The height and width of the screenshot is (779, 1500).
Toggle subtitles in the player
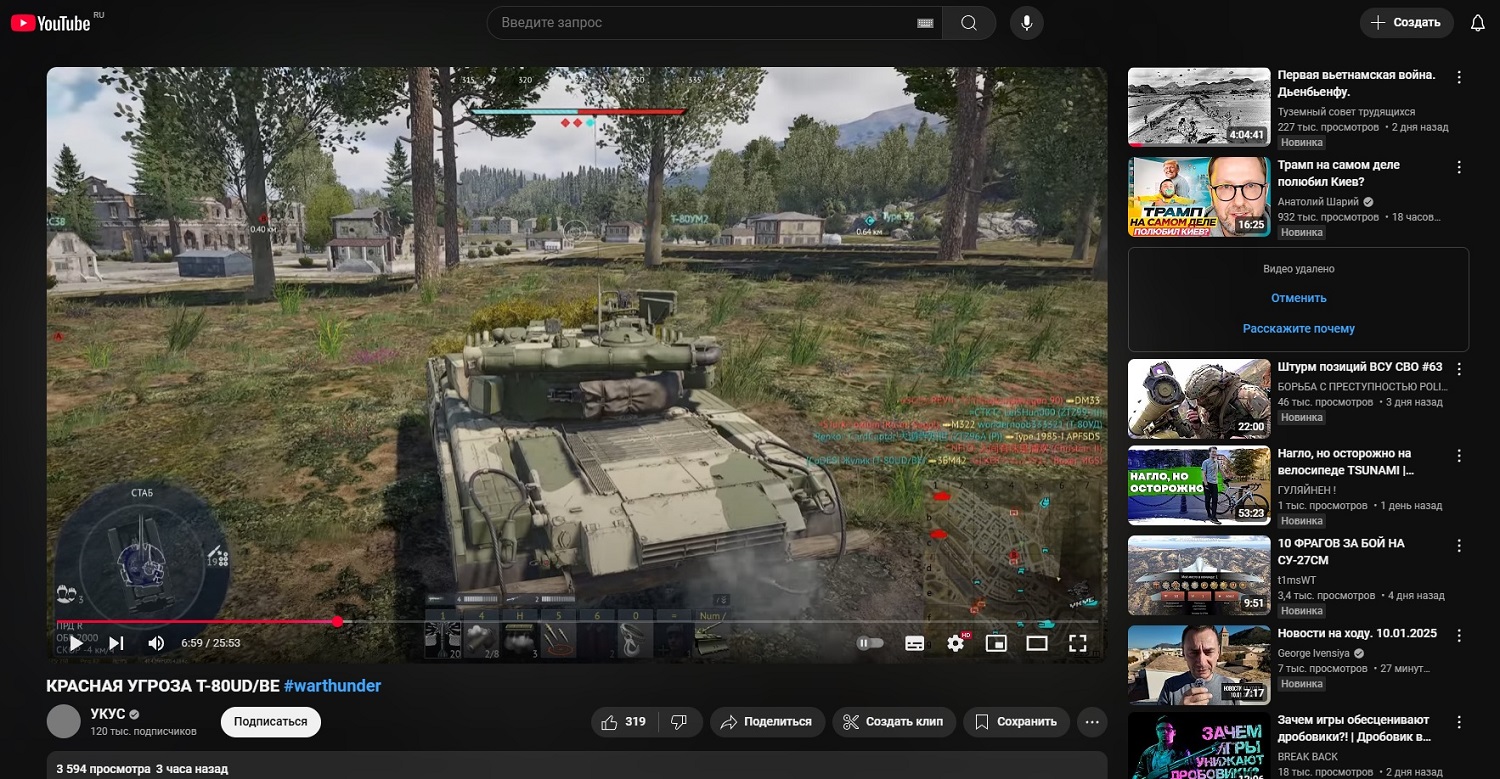pyautogui.click(x=914, y=643)
